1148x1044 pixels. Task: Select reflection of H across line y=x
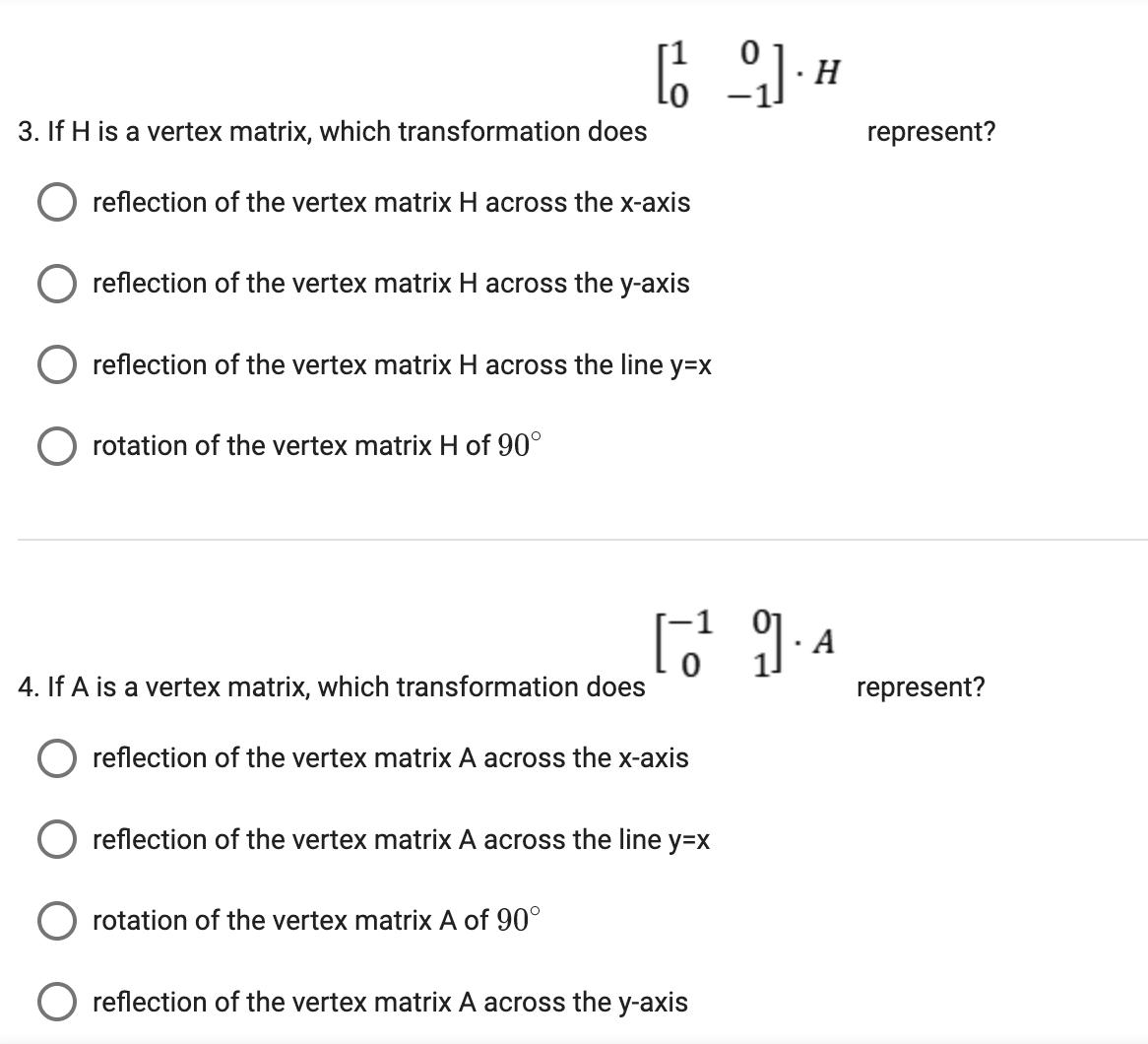pyautogui.click(x=56, y=365)
